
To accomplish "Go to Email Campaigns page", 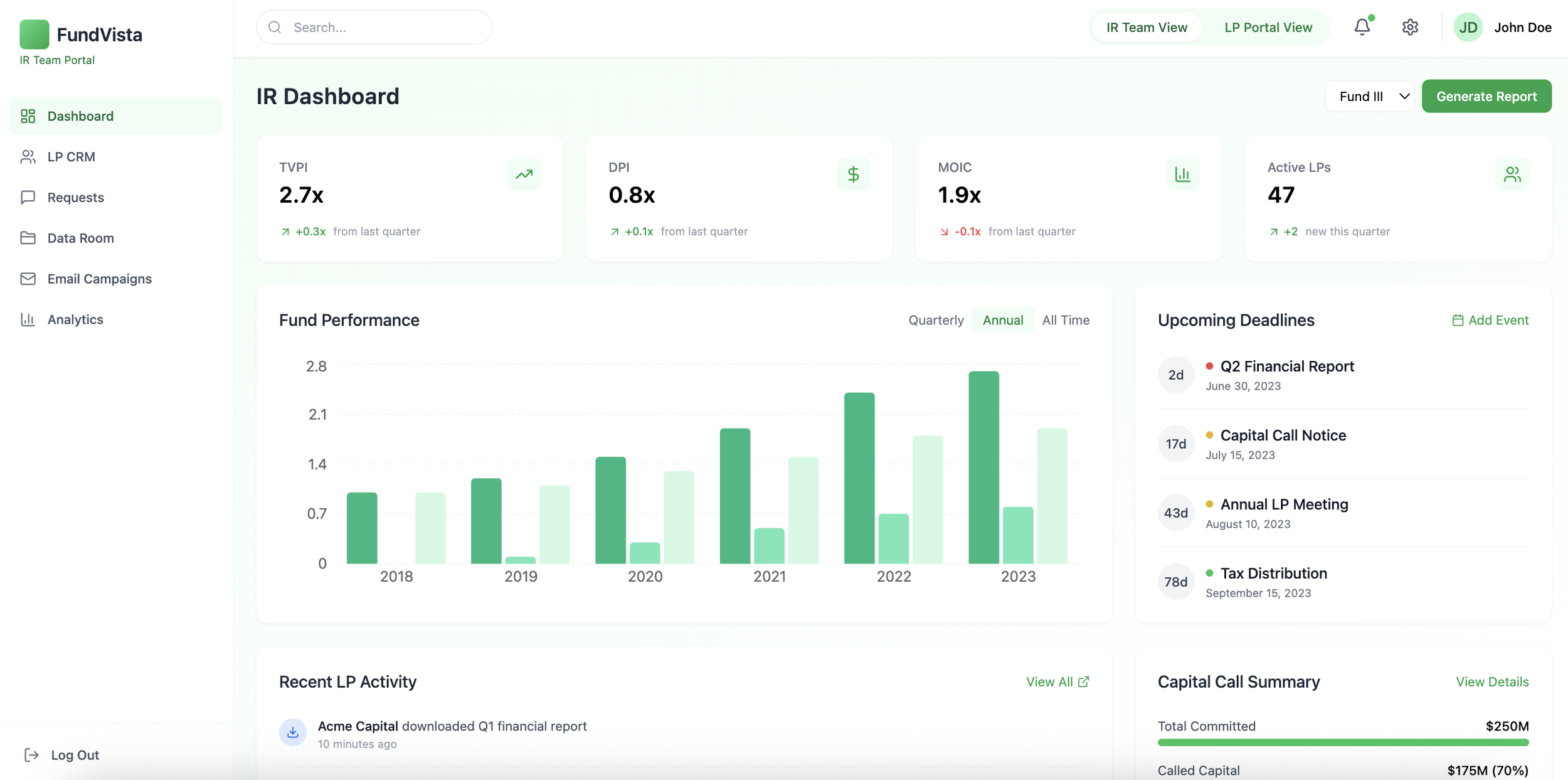I will coord(99,279).
